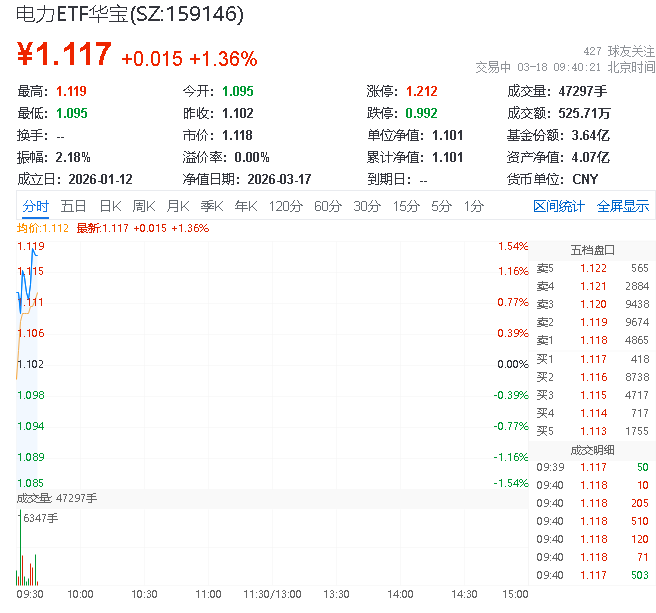Click the 货币单位 value CNY
Screen dimensions: 656x613
(x=585, y=180)
